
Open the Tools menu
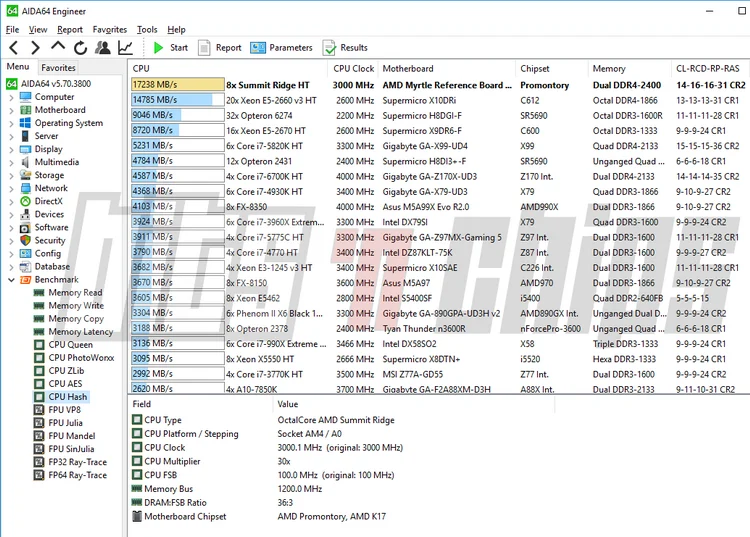point(147,30)
